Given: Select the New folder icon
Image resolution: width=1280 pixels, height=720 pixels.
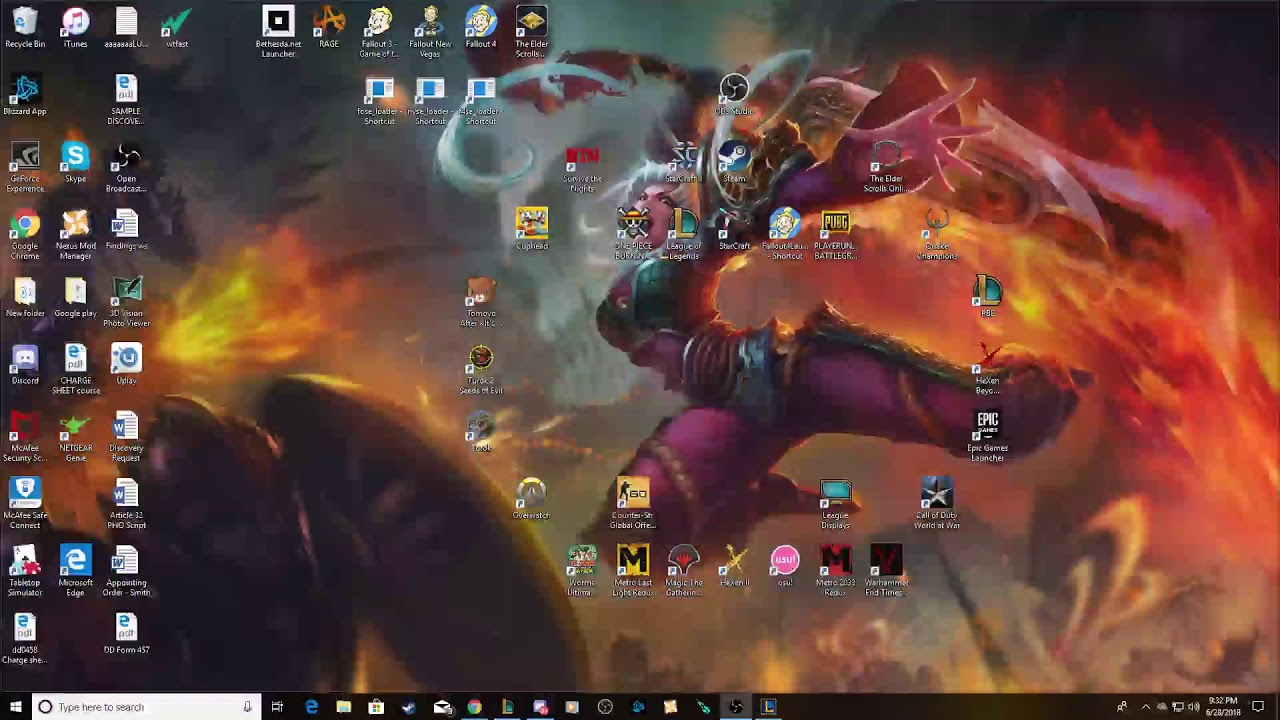Looking at the screenshot, I should (x=25, y=297).
